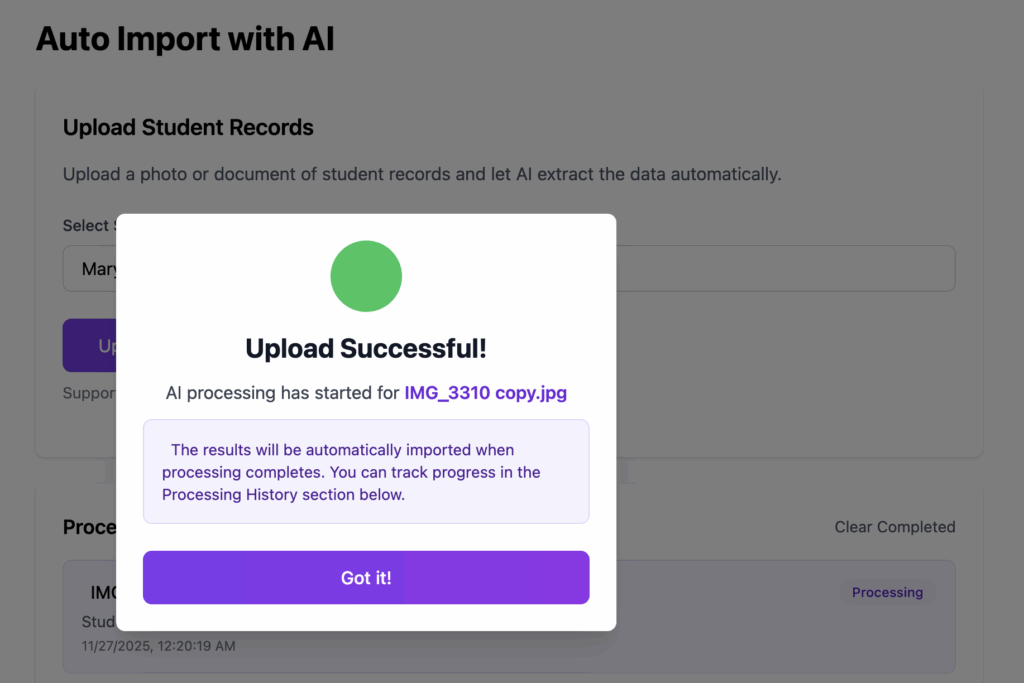Click the Upload Successful! heading

[366, 348]
